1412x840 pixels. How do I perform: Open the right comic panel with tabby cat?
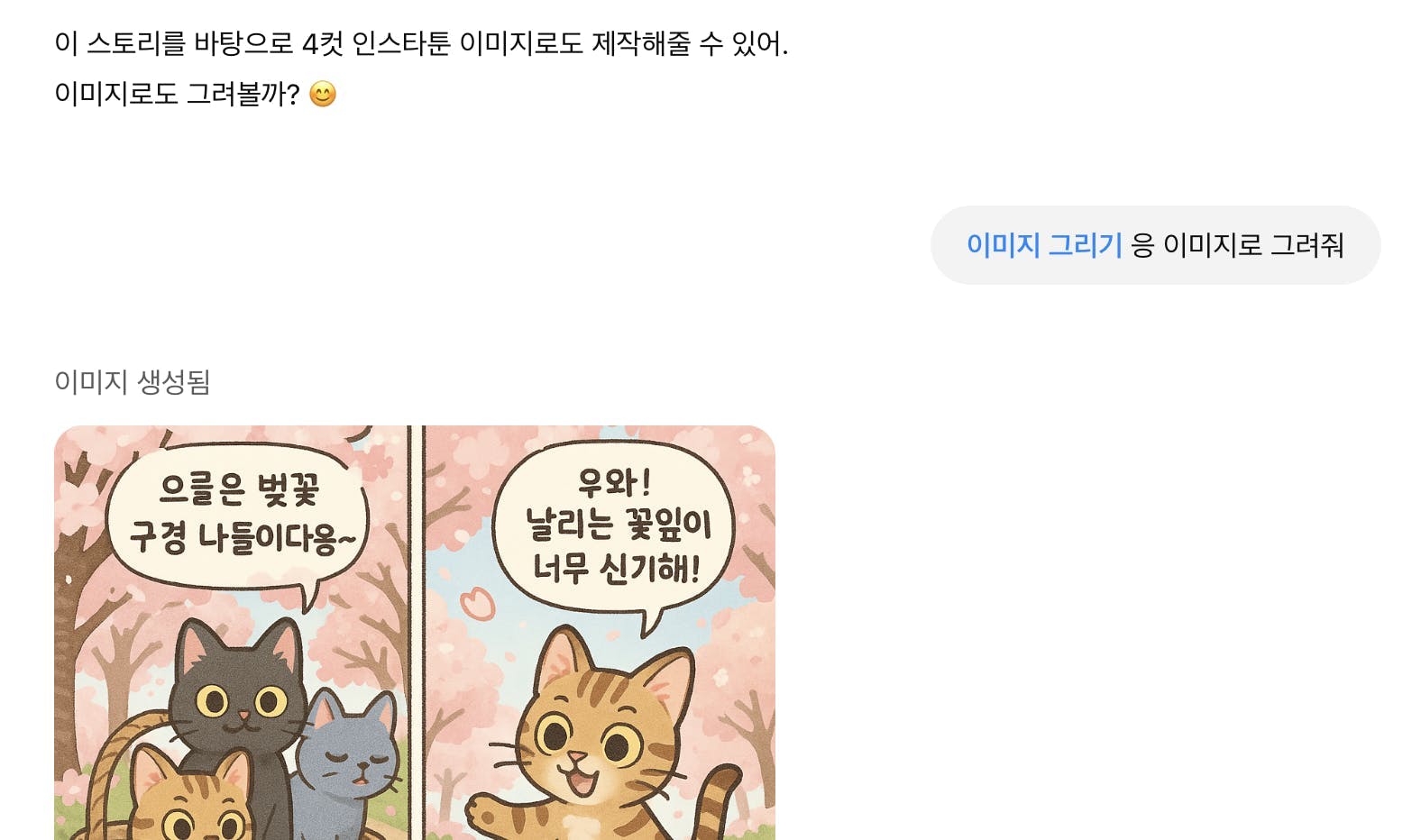[x=600, y=633]
